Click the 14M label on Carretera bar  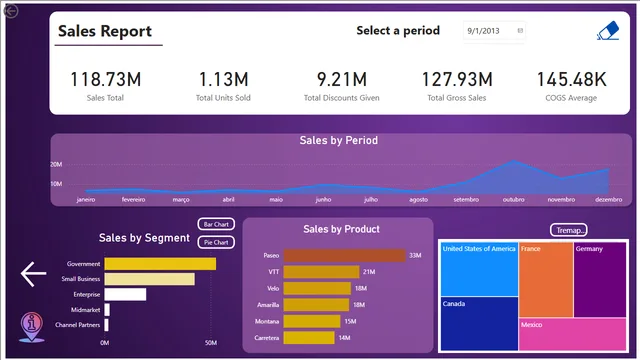[344, 338]
